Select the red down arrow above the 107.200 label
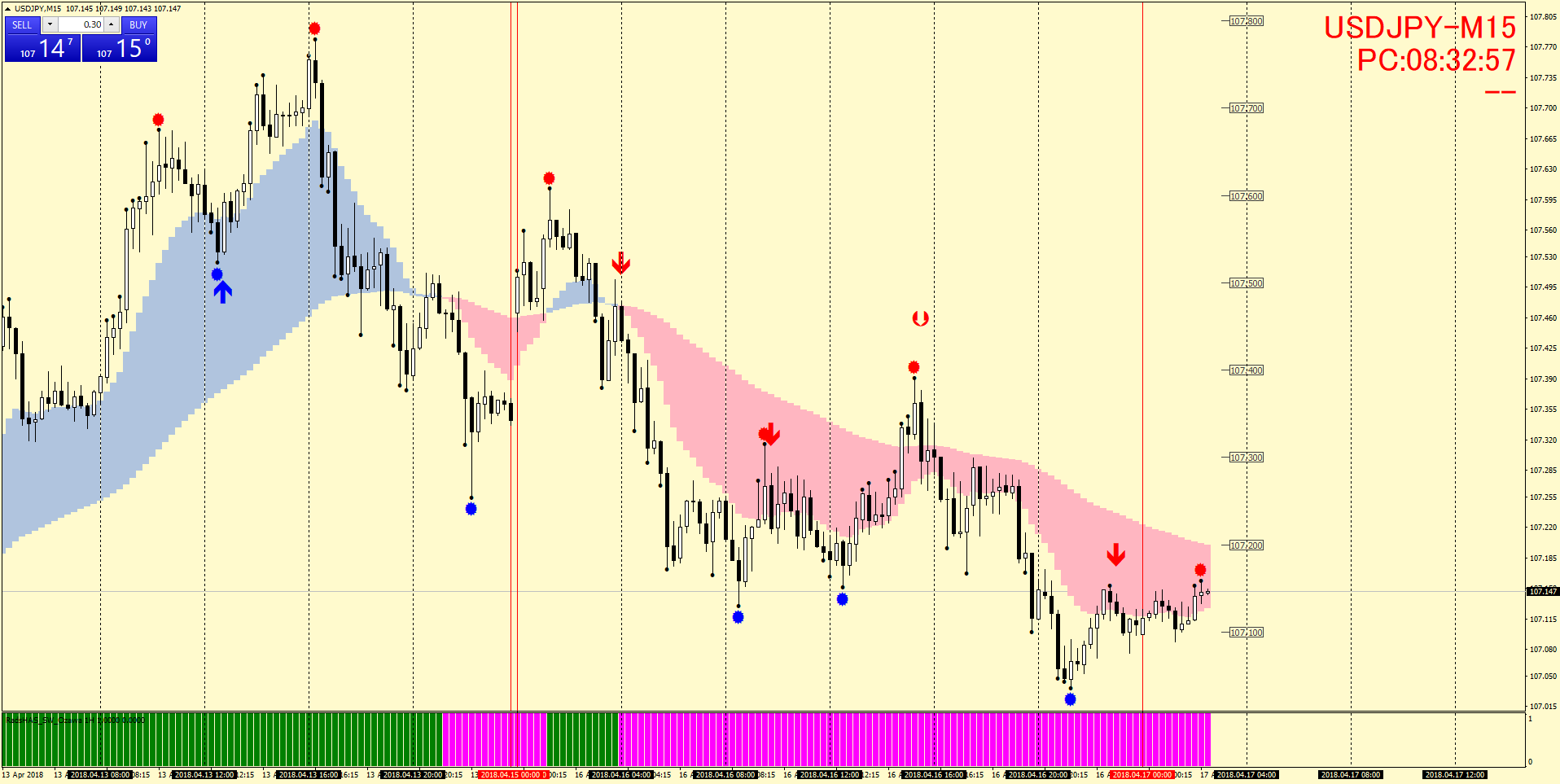This screenshot has height=784, width=1560. click(1115, 554)
